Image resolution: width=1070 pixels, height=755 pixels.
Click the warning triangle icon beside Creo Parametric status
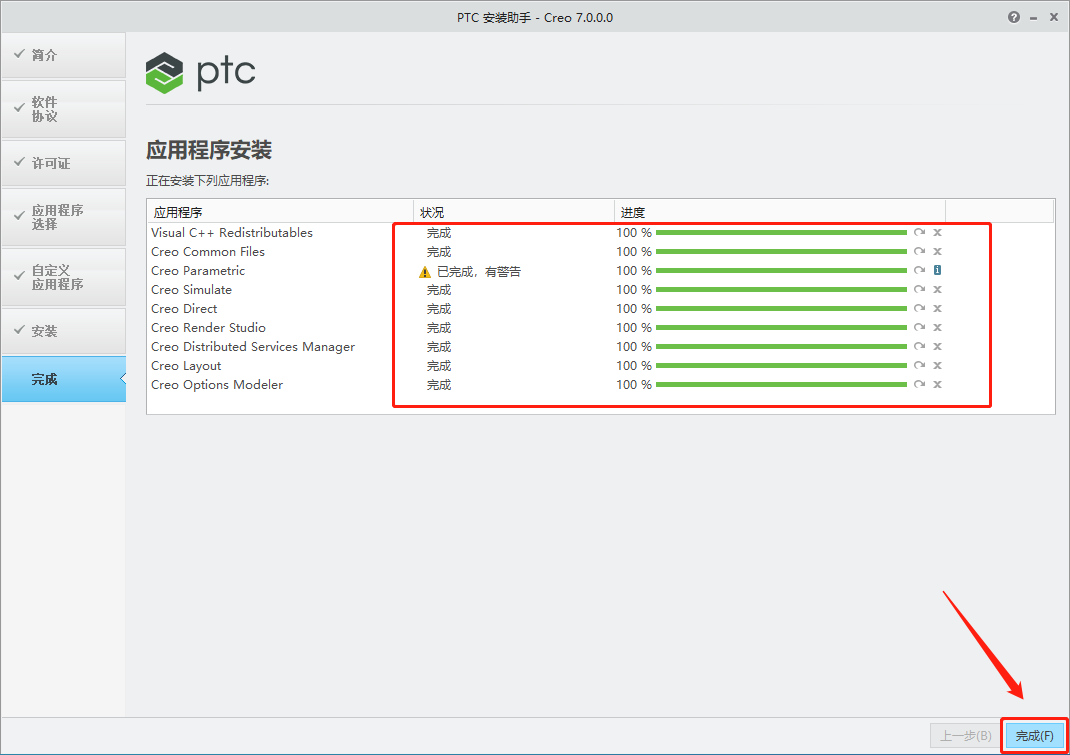(424, 272)
